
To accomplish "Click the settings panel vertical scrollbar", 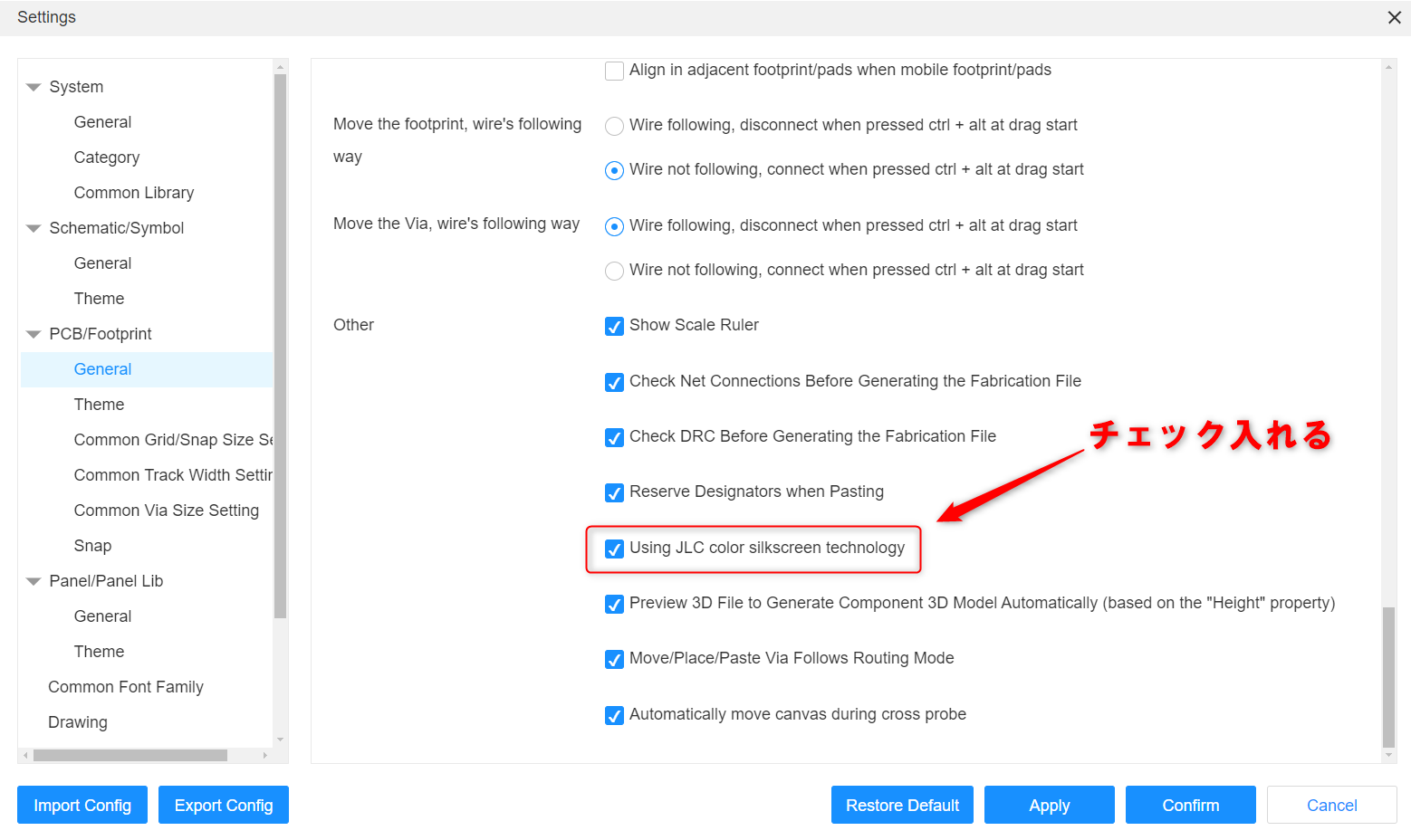I will 1388,677.
